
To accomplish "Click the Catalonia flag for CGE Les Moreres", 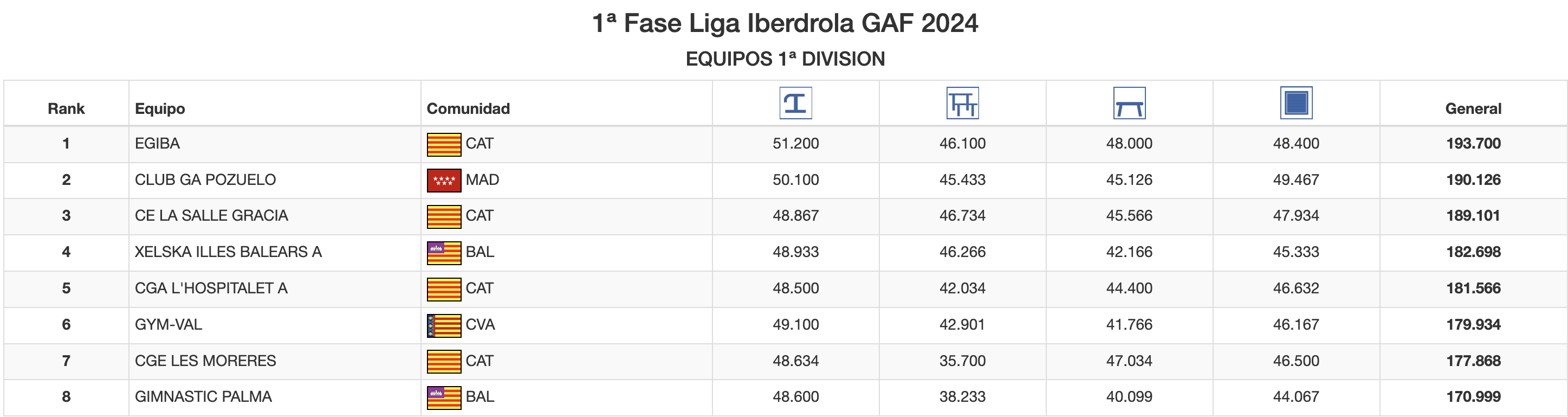I will [444, 362].
